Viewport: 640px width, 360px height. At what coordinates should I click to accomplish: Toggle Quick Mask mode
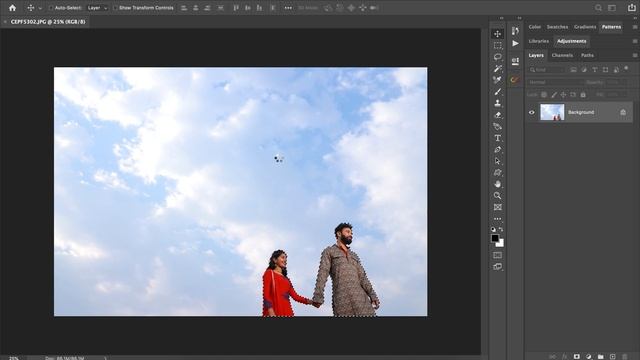pyautogui.click(x=497, y=255)
